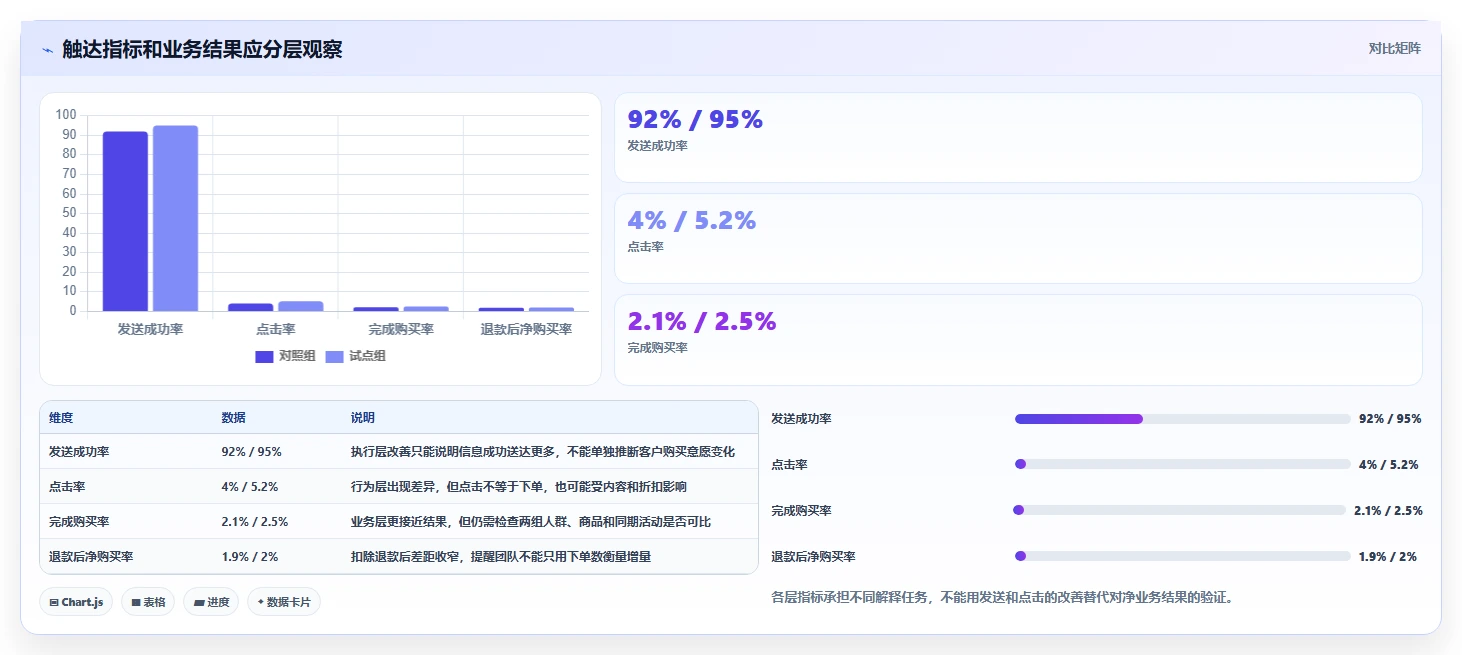Click the 发送成功率 pilot group bar
This screenshot has height=655, width=1462.
[175, 218]
